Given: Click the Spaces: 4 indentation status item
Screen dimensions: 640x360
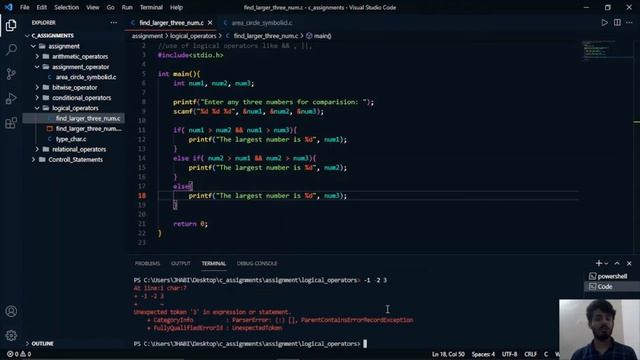Looking at the screenshot, I should point(483,354).
